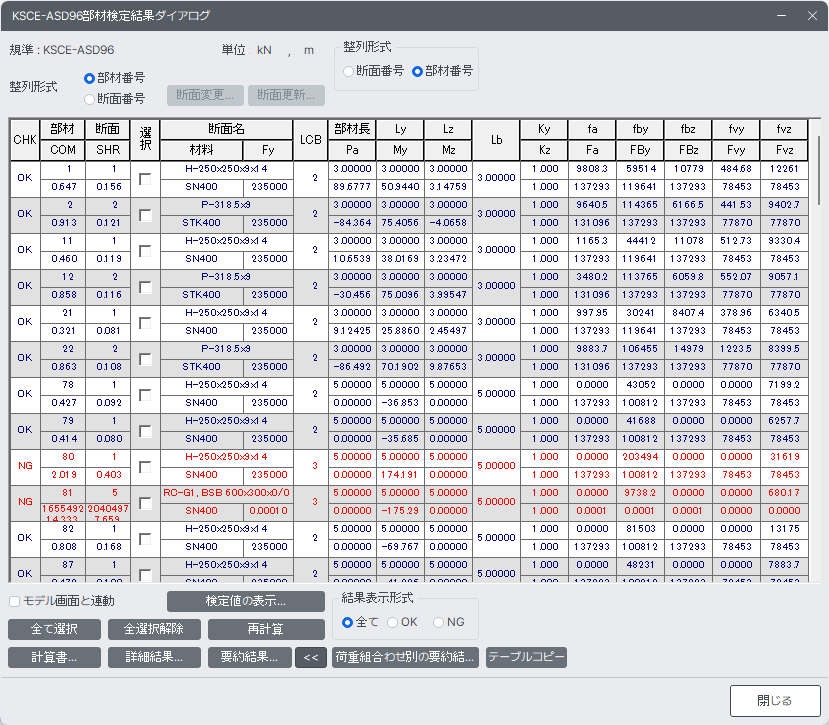Click section name RC-G1, BSB 600x300x0/0

[x=226, y=493]
